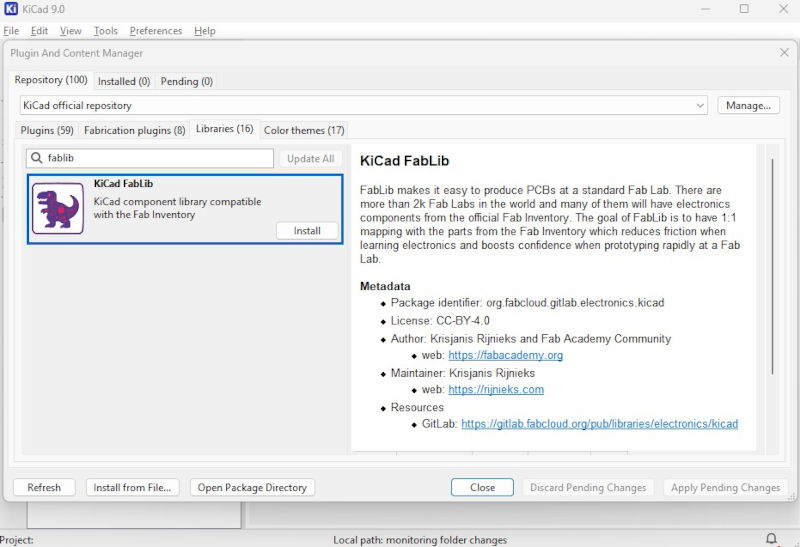800x547 pixels.
Task: Open the https://fabacademy.org link
Action: pos(506,355)
